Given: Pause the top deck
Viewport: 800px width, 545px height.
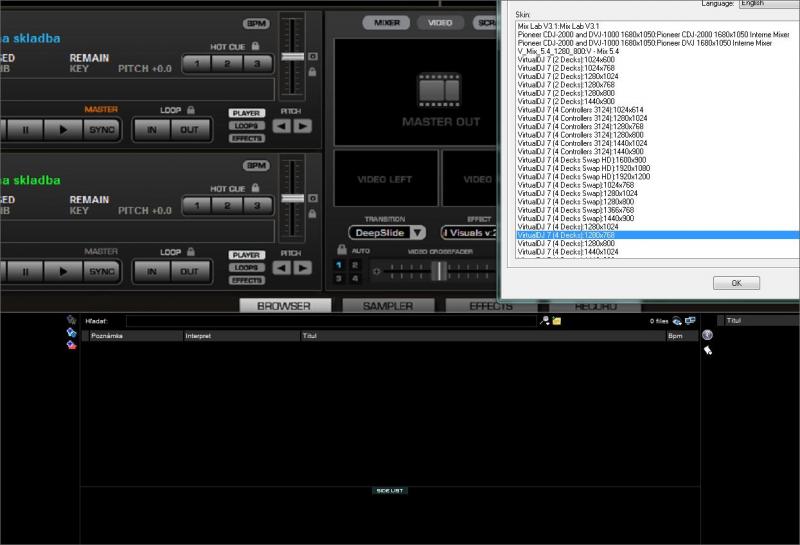Looking at the screenshot, I should coord(25,130).
